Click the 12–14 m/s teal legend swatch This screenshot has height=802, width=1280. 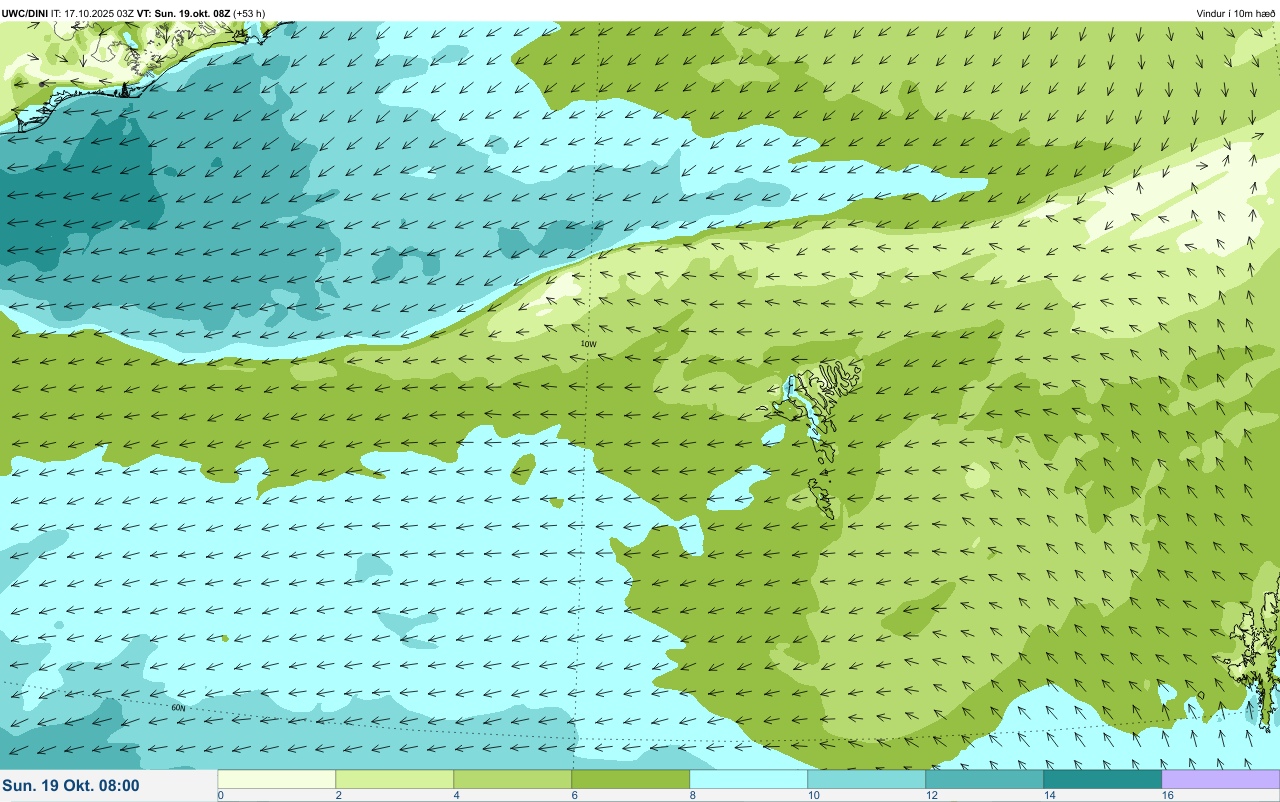tap(984, 779)
